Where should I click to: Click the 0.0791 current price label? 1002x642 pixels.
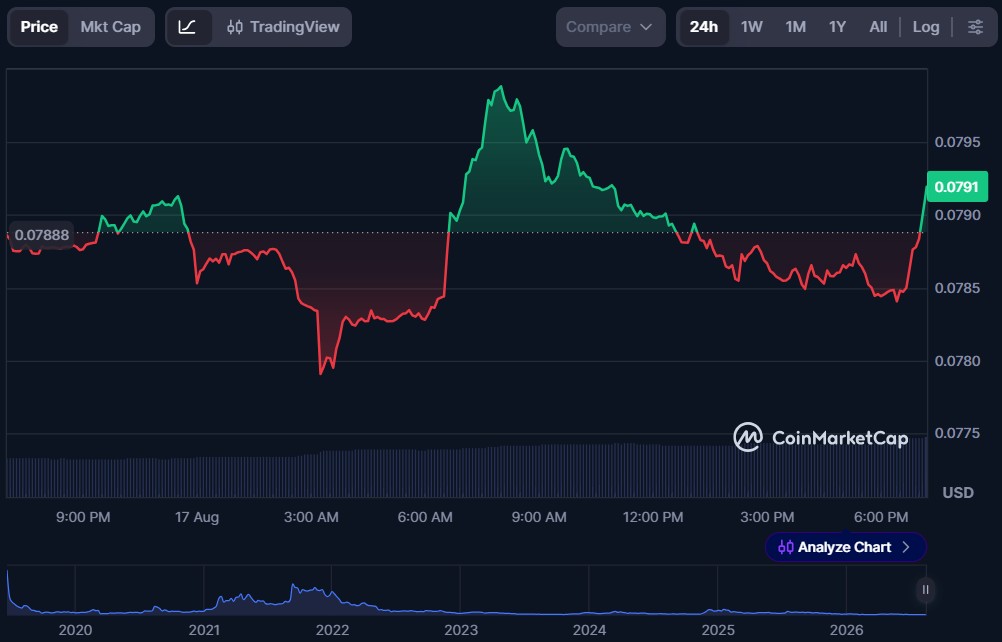[957, 187]
